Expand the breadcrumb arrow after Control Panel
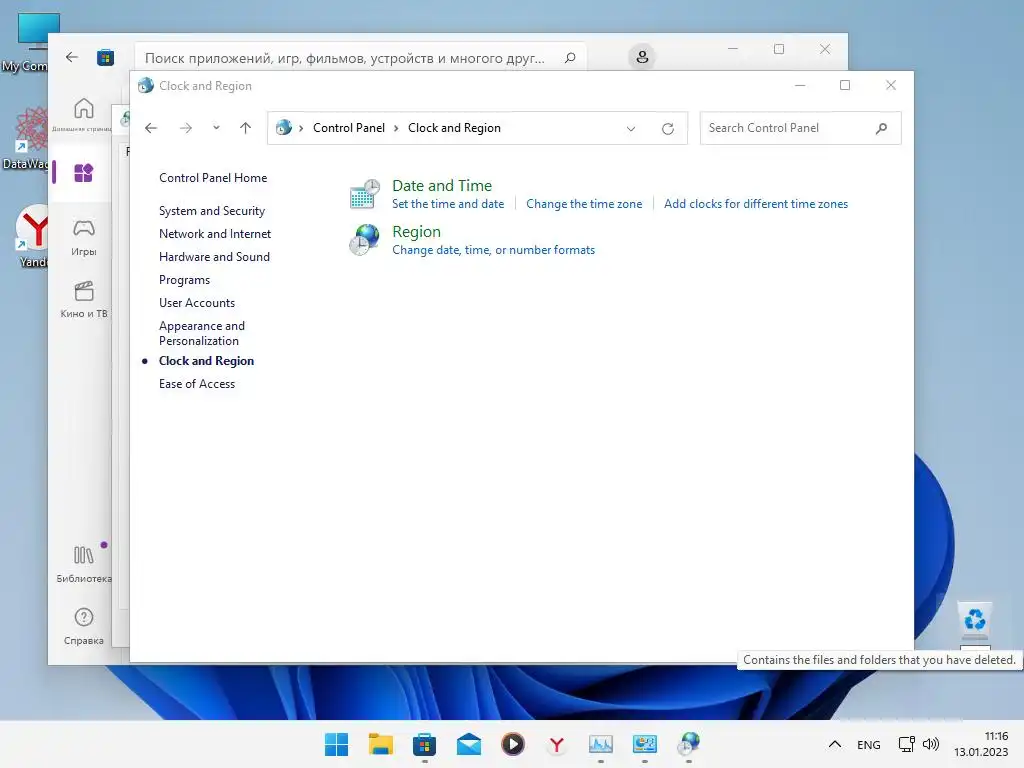This screenshot has height=768, width=1024. pos(396,129)
